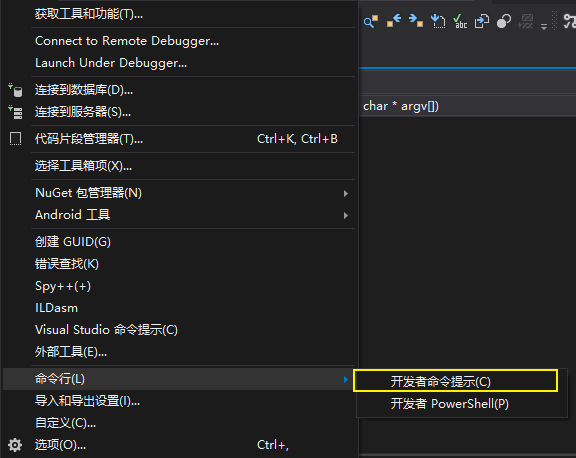Click the find-with-magnifier toolbar icon
The width and height of the screenshot is (576, 458).
371,22
